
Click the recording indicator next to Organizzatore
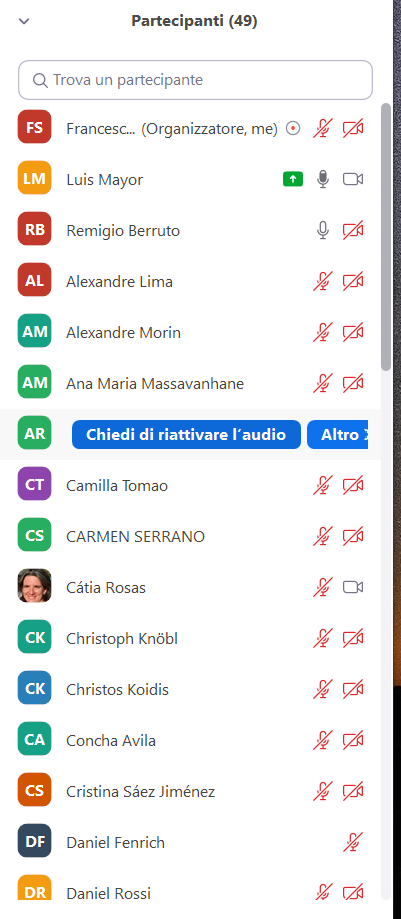pos(293,128)
